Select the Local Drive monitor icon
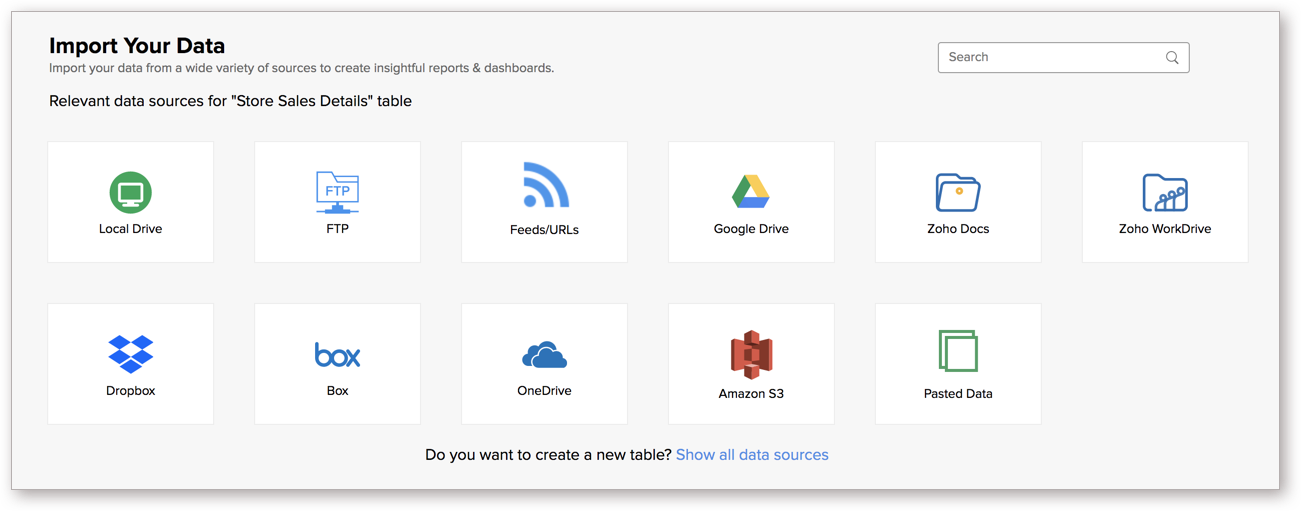This screenshot has height=511, width=1301. (x=130, y=192)
